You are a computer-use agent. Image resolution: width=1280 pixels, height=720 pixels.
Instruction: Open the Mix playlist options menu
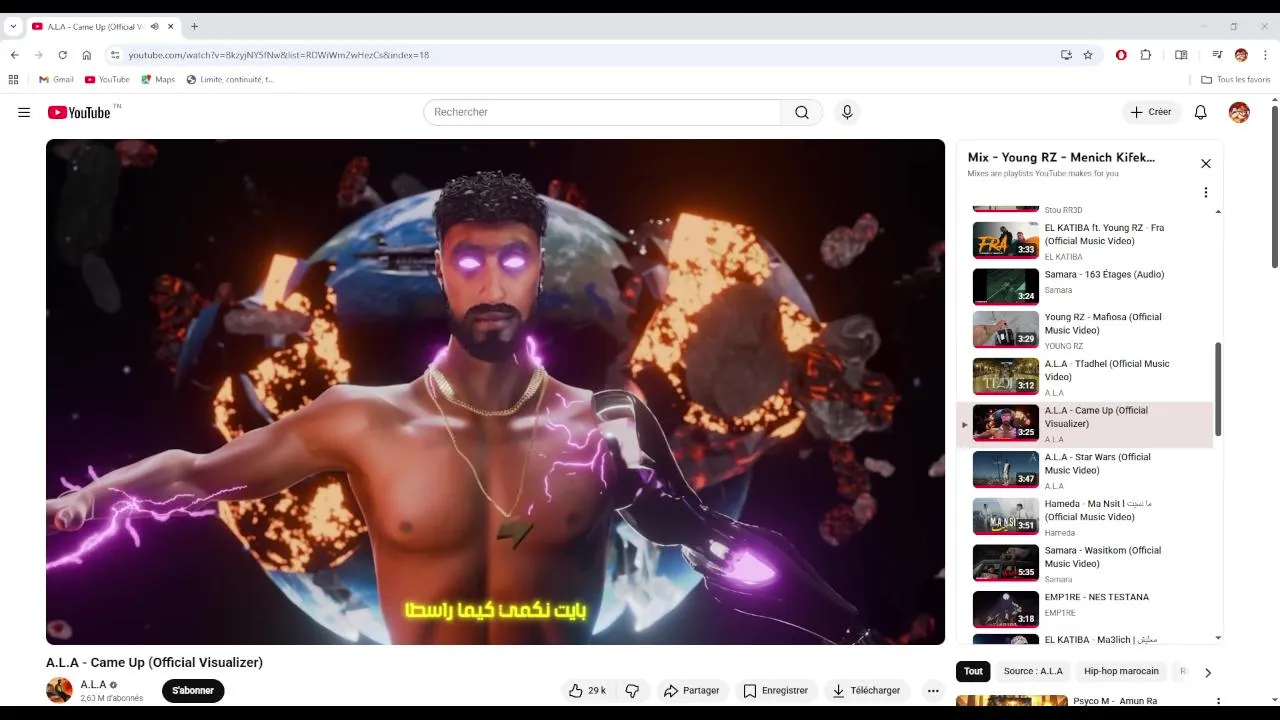tap(1206, 192)
